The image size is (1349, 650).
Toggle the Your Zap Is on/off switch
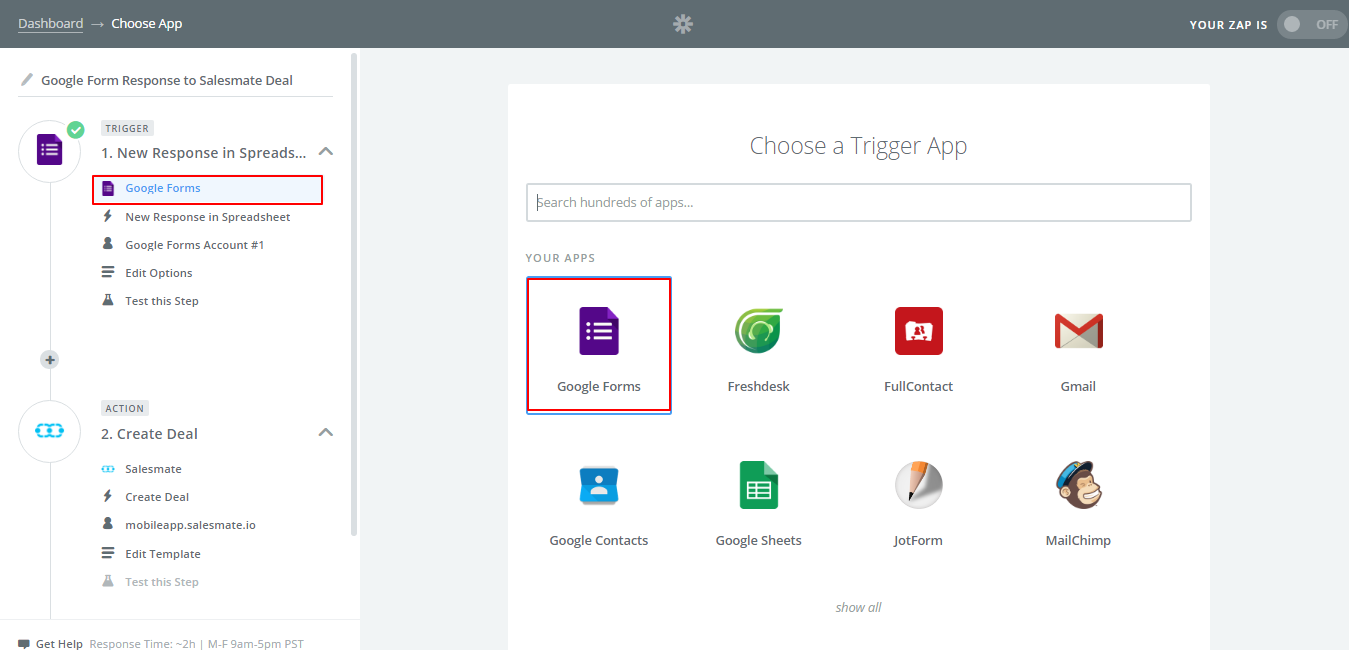(1312, 24)
